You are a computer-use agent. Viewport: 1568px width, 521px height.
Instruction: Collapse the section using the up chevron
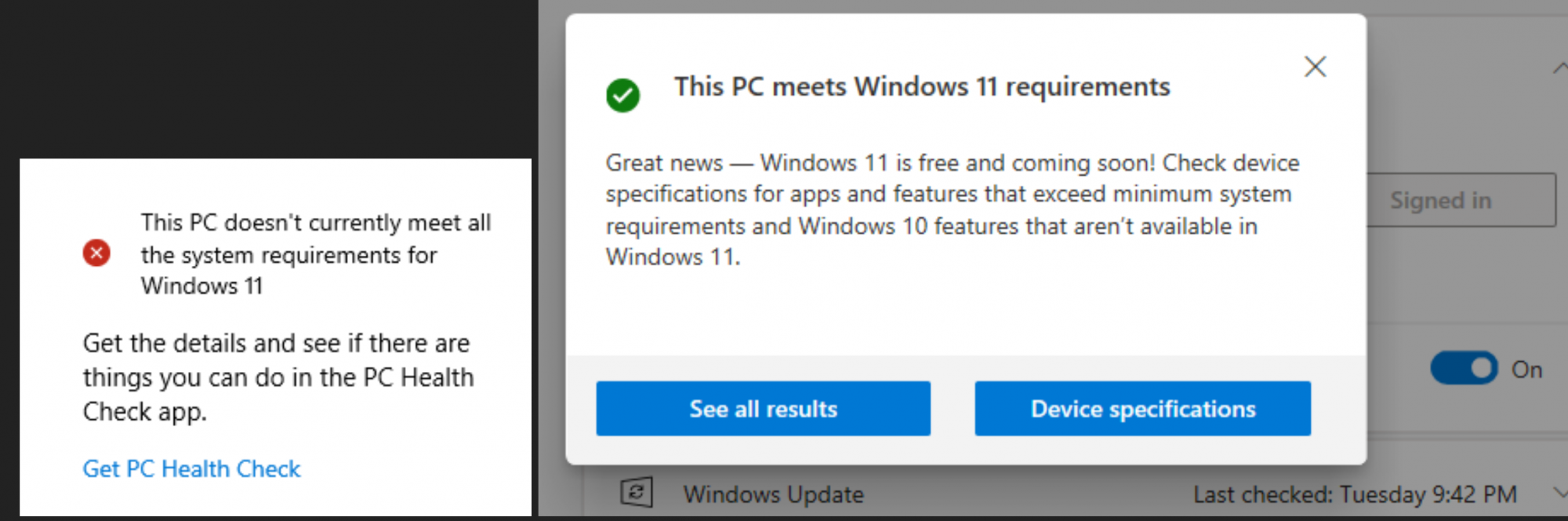(x=1559, y=69)
